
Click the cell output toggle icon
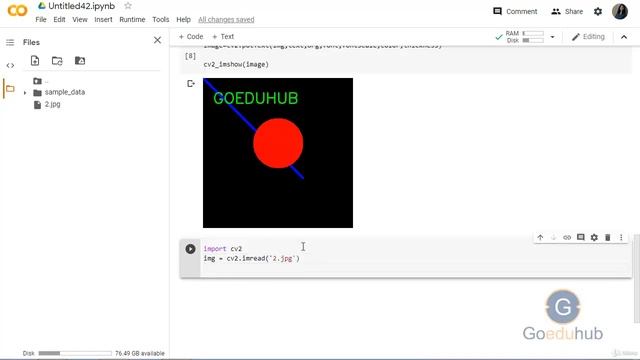(x=191, y=84)
